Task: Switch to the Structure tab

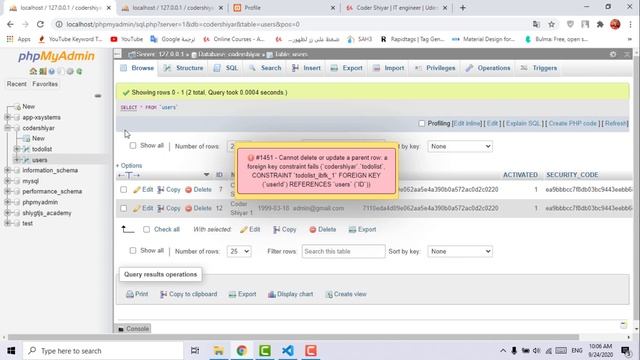Action: click(184, 68)
